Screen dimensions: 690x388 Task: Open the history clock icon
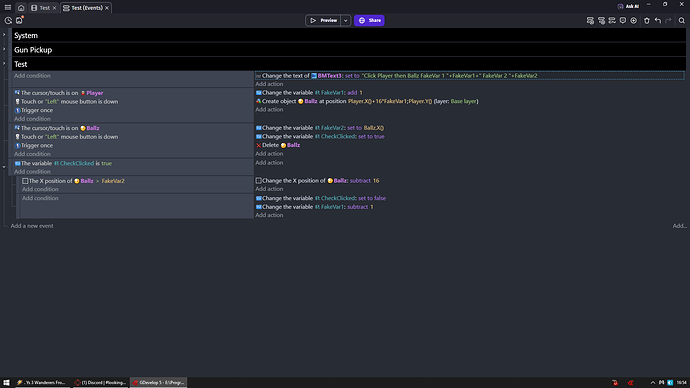[8, 20]
